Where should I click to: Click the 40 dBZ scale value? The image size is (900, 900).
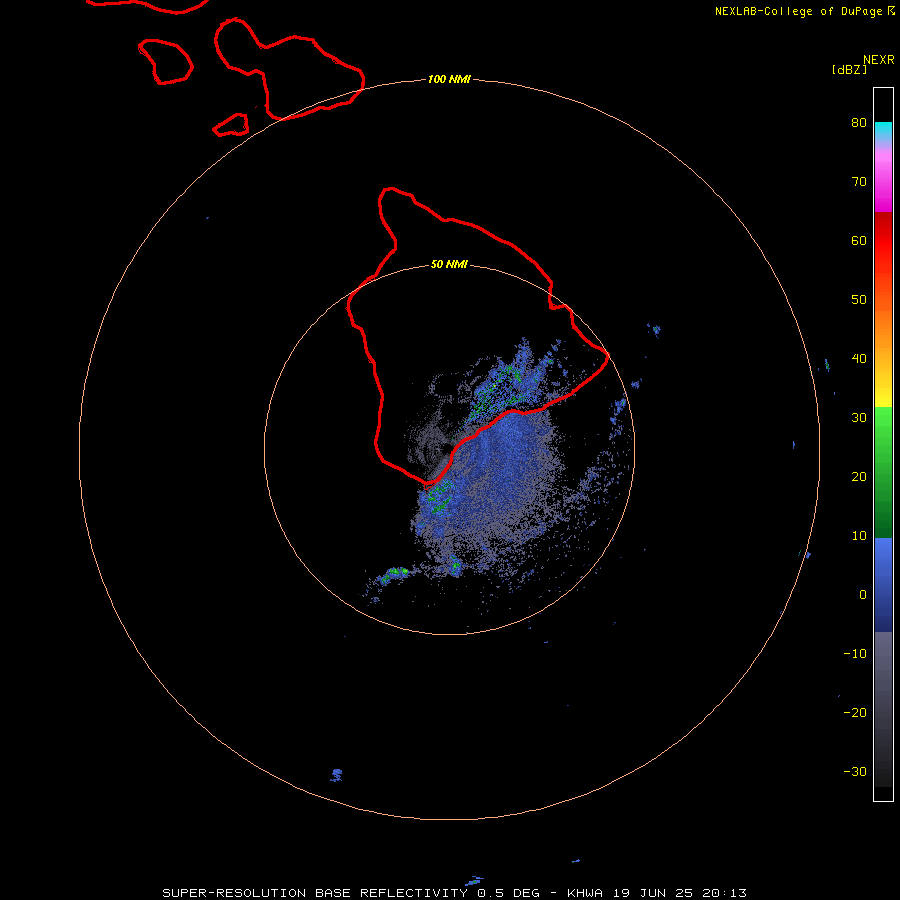(859, 359)
